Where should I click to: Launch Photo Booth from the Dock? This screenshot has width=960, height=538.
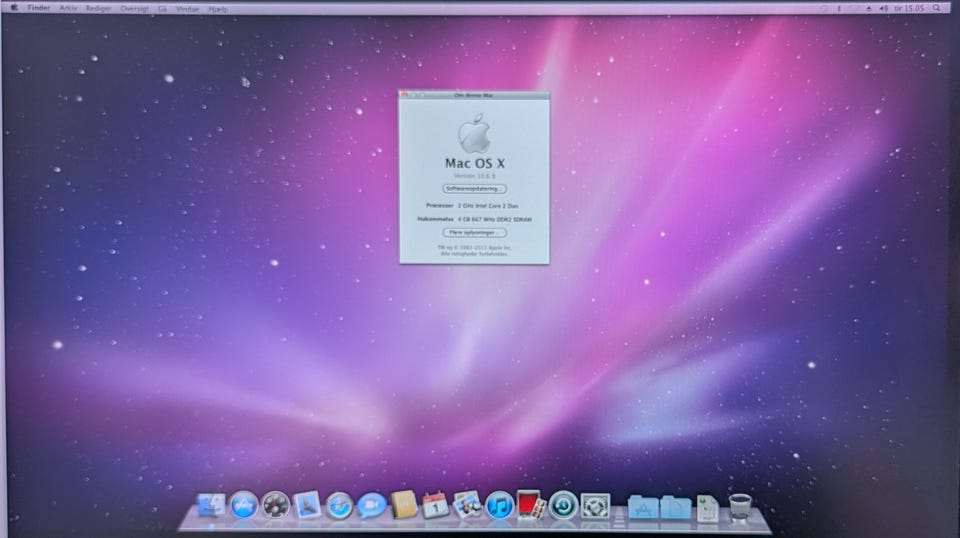coord(530,505)
